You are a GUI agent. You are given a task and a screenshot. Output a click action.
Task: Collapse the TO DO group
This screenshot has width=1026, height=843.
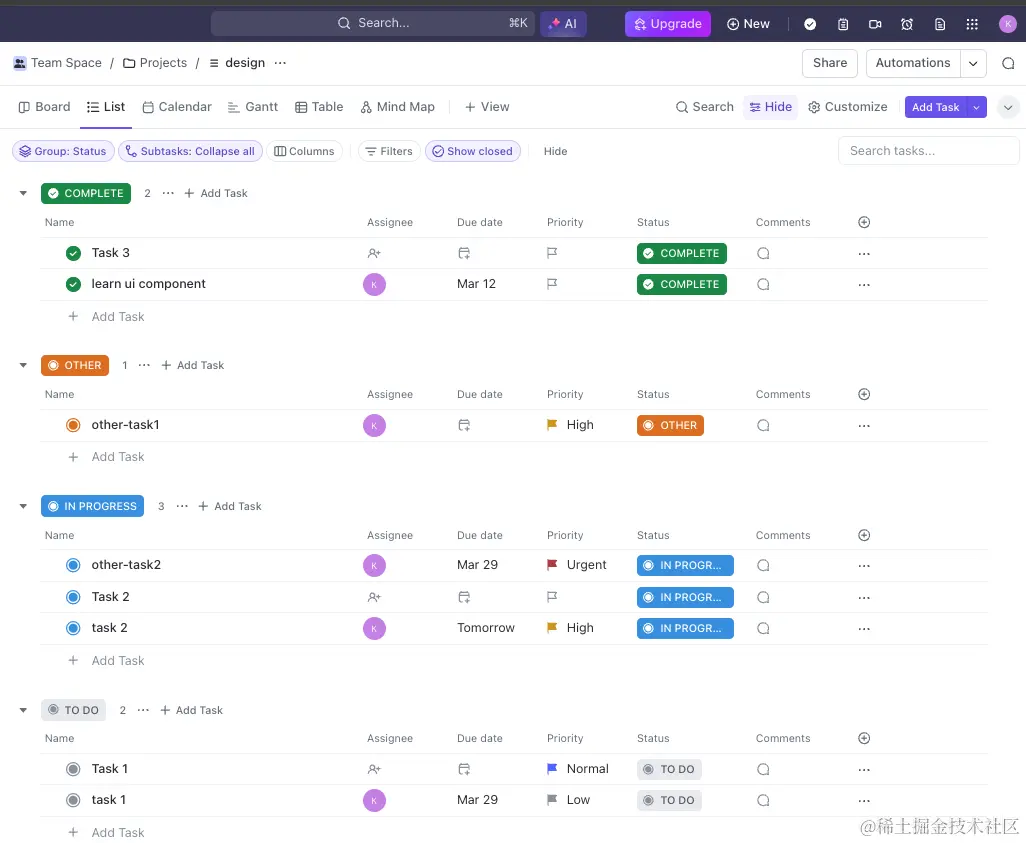coord(23,710)
